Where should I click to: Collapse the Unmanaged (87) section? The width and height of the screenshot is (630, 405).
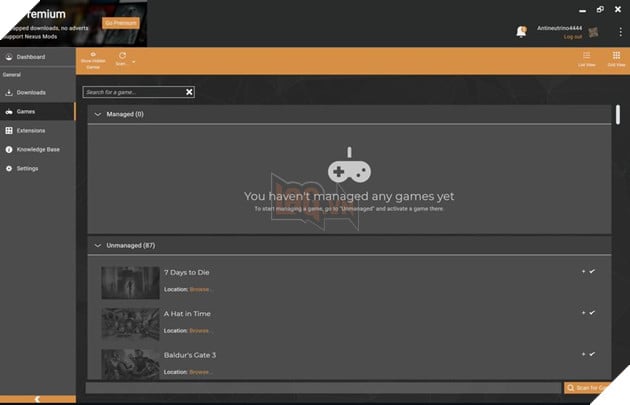(x=98, y=245)
